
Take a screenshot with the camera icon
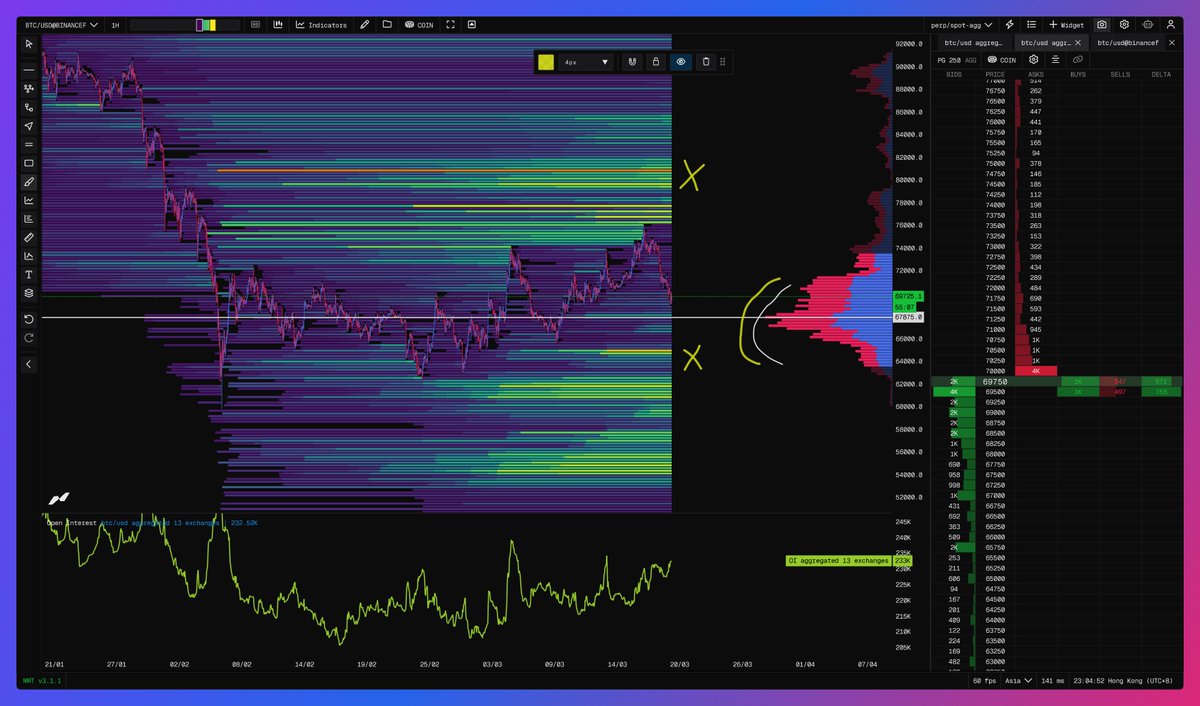[x=1102, y=24]
